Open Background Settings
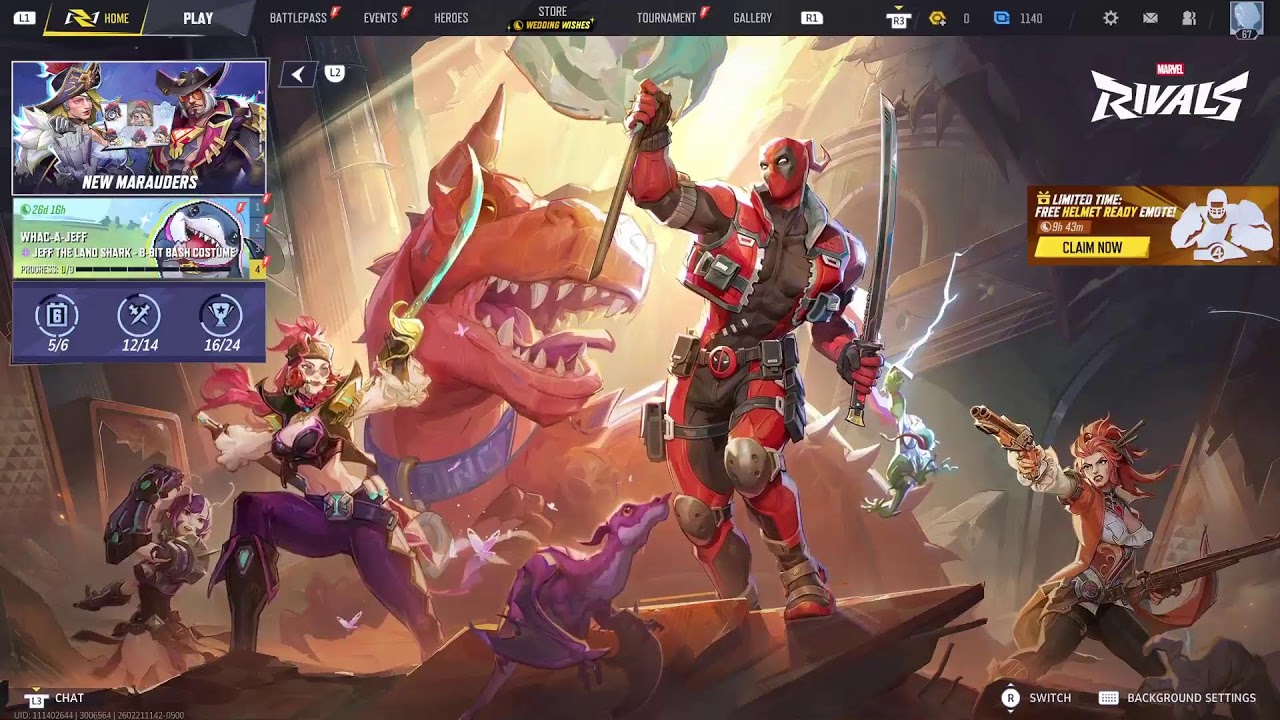 (x=1190, y=698)
